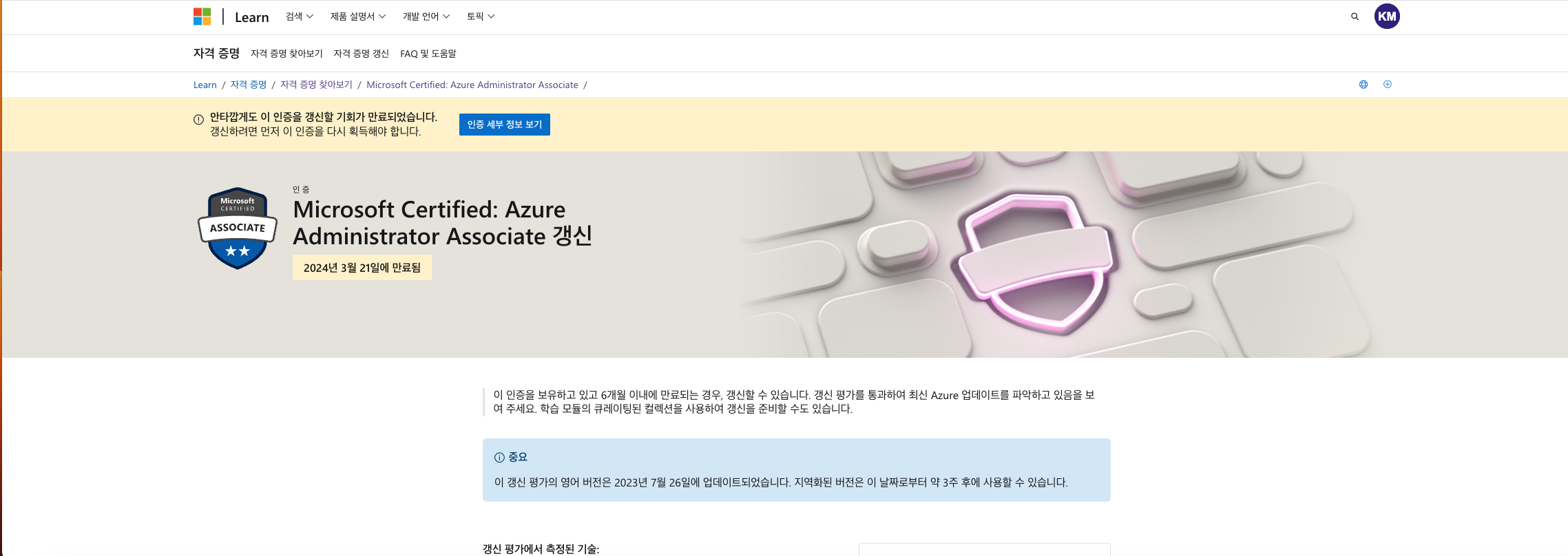
Task: Expand the 토픽 dropdown menu
Action: [481, 17]
